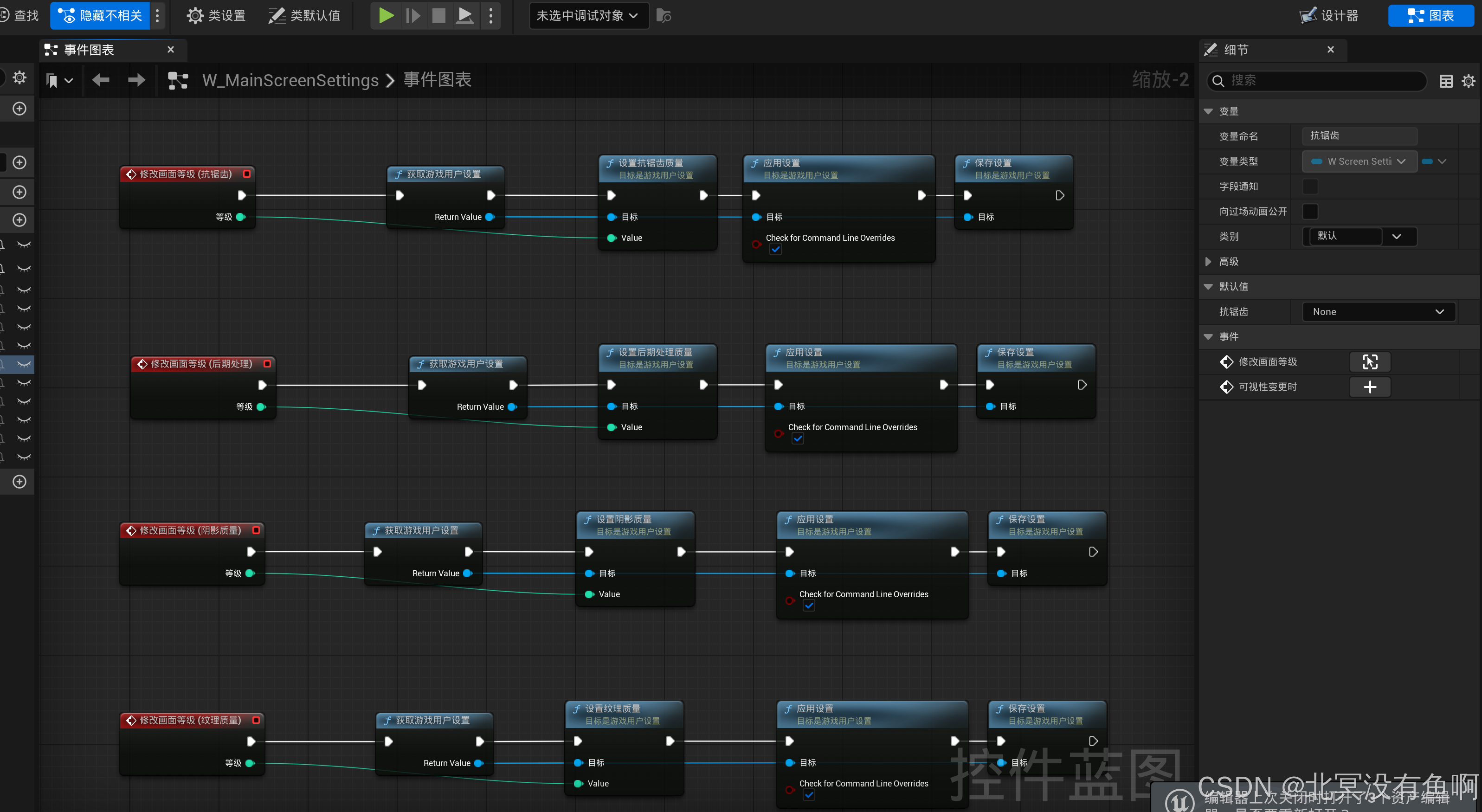The width and height of the screenshot is (1482, 812).
Task: Add 可视性变更时 event with plus button
Action: point(1370,387)
